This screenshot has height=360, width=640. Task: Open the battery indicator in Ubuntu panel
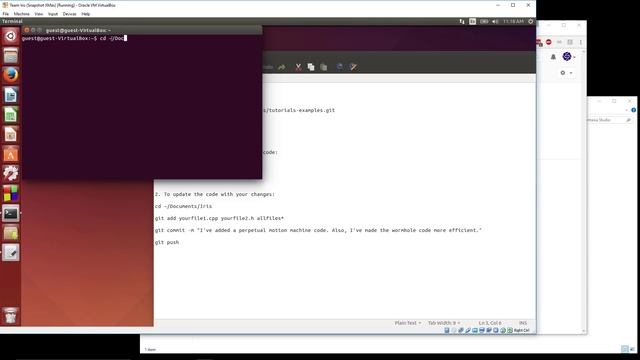pos(484,21)
